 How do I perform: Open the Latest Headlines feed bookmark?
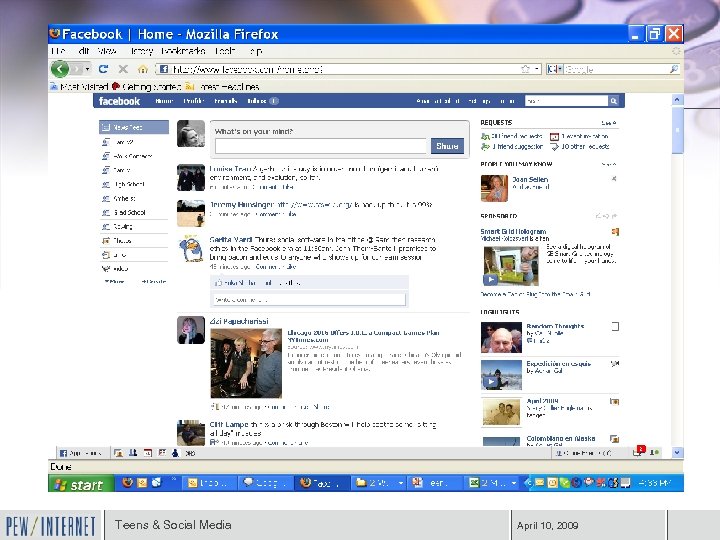pos(223,86)
